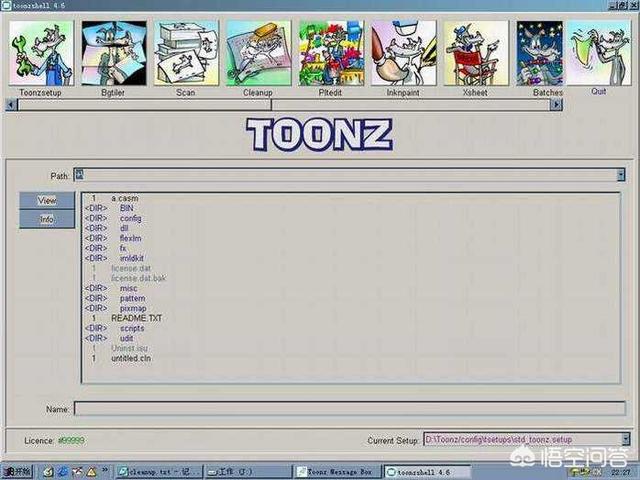The image size is (640, 480).
Task: Launch the Inknpaint module
Action: tap(404, 53)
